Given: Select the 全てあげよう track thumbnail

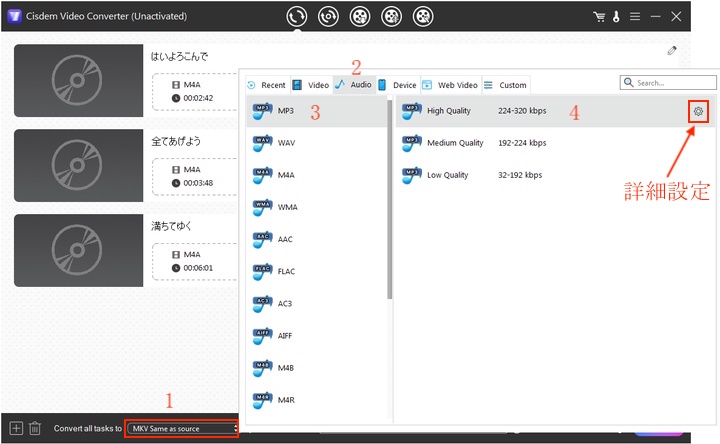Looking at the screenshot, I should (79, 165).
